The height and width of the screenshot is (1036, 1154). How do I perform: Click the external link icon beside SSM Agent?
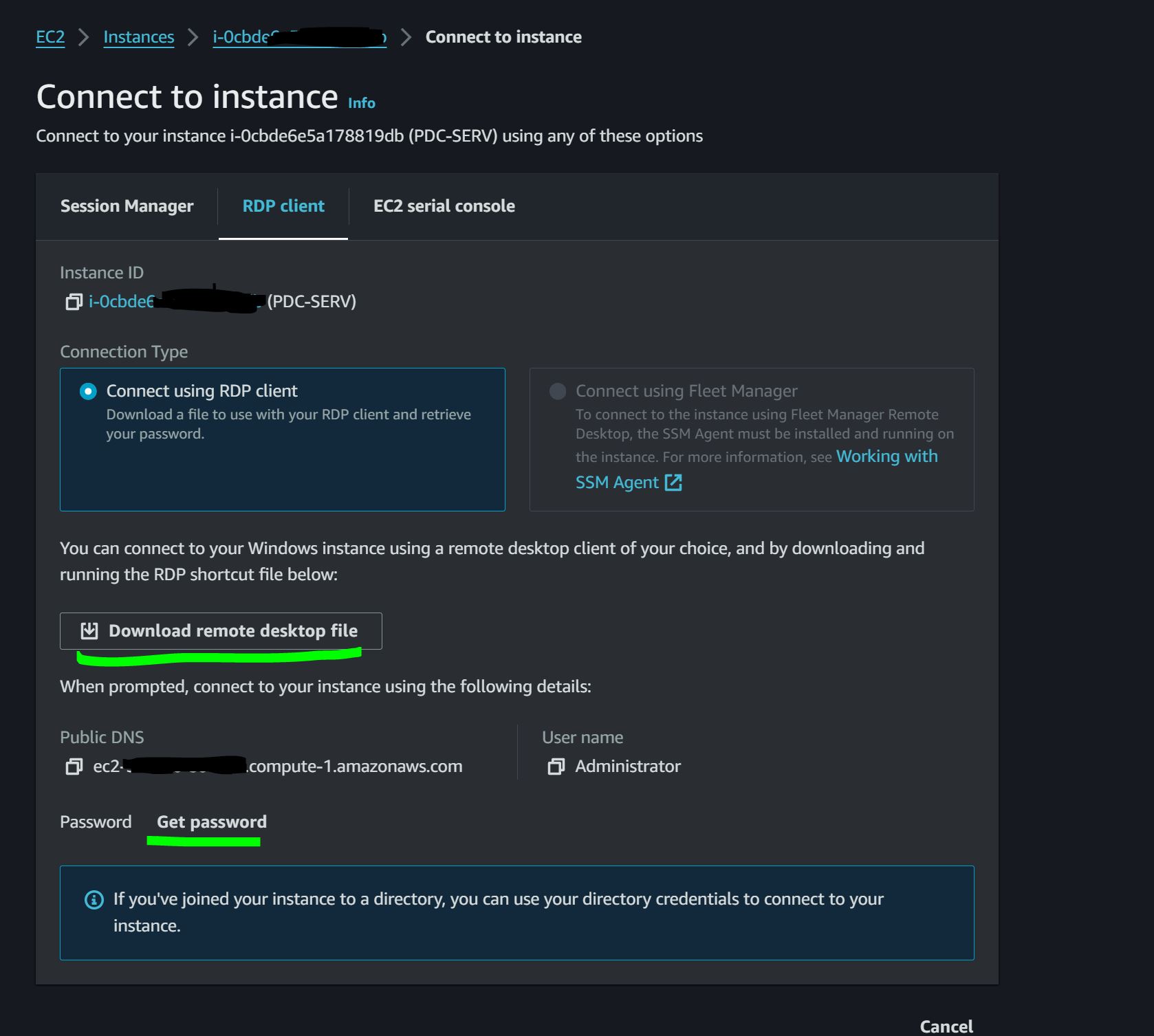click(673, 483)
